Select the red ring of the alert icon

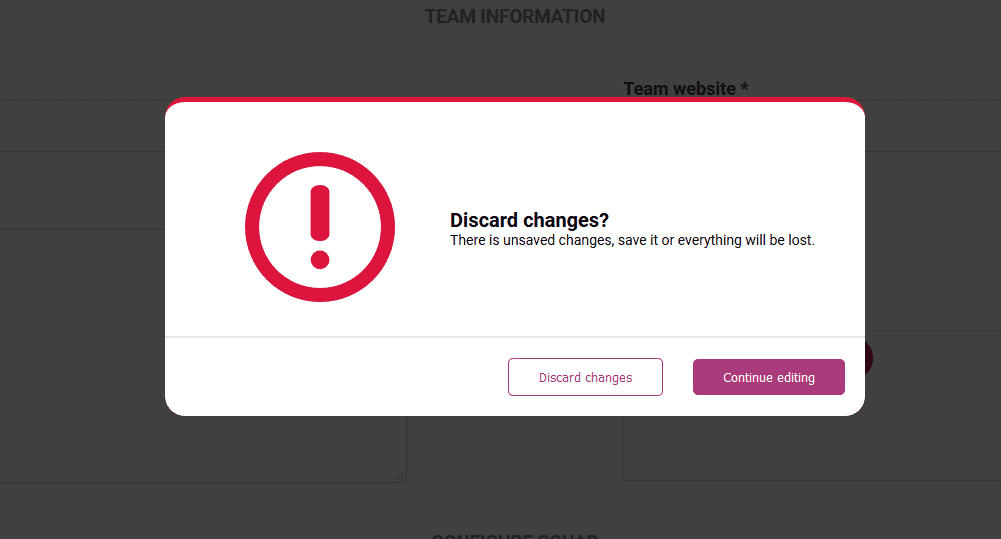(253, 227)
